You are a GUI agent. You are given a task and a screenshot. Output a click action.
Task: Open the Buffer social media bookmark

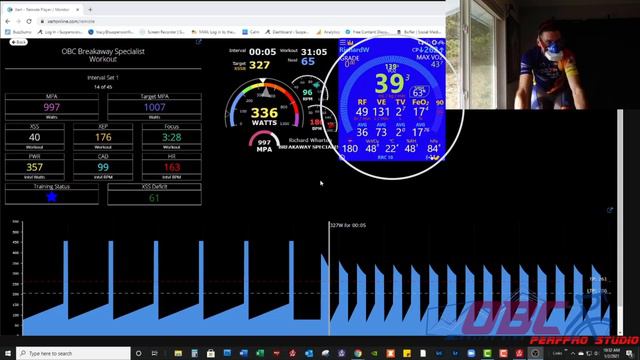(x=419, y=32)
